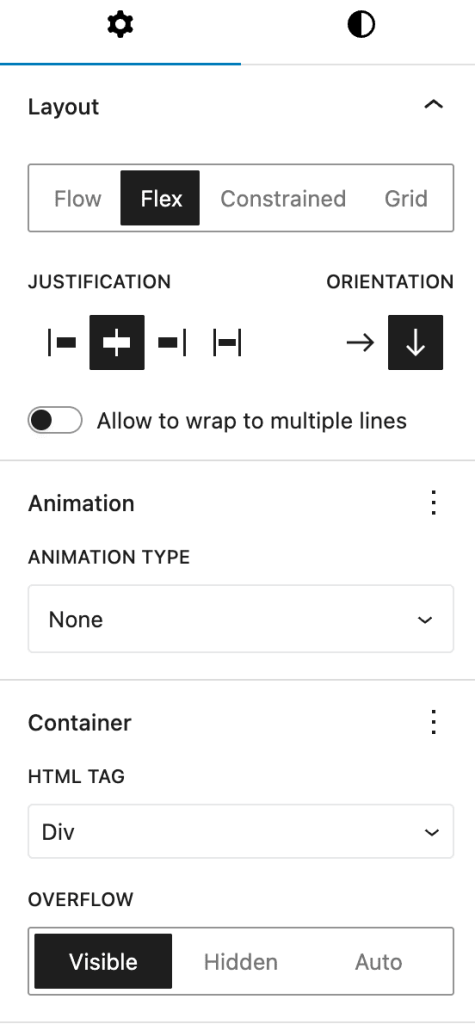Set overflow to Auto
The image size is (475, 1024).
[378, 961]
